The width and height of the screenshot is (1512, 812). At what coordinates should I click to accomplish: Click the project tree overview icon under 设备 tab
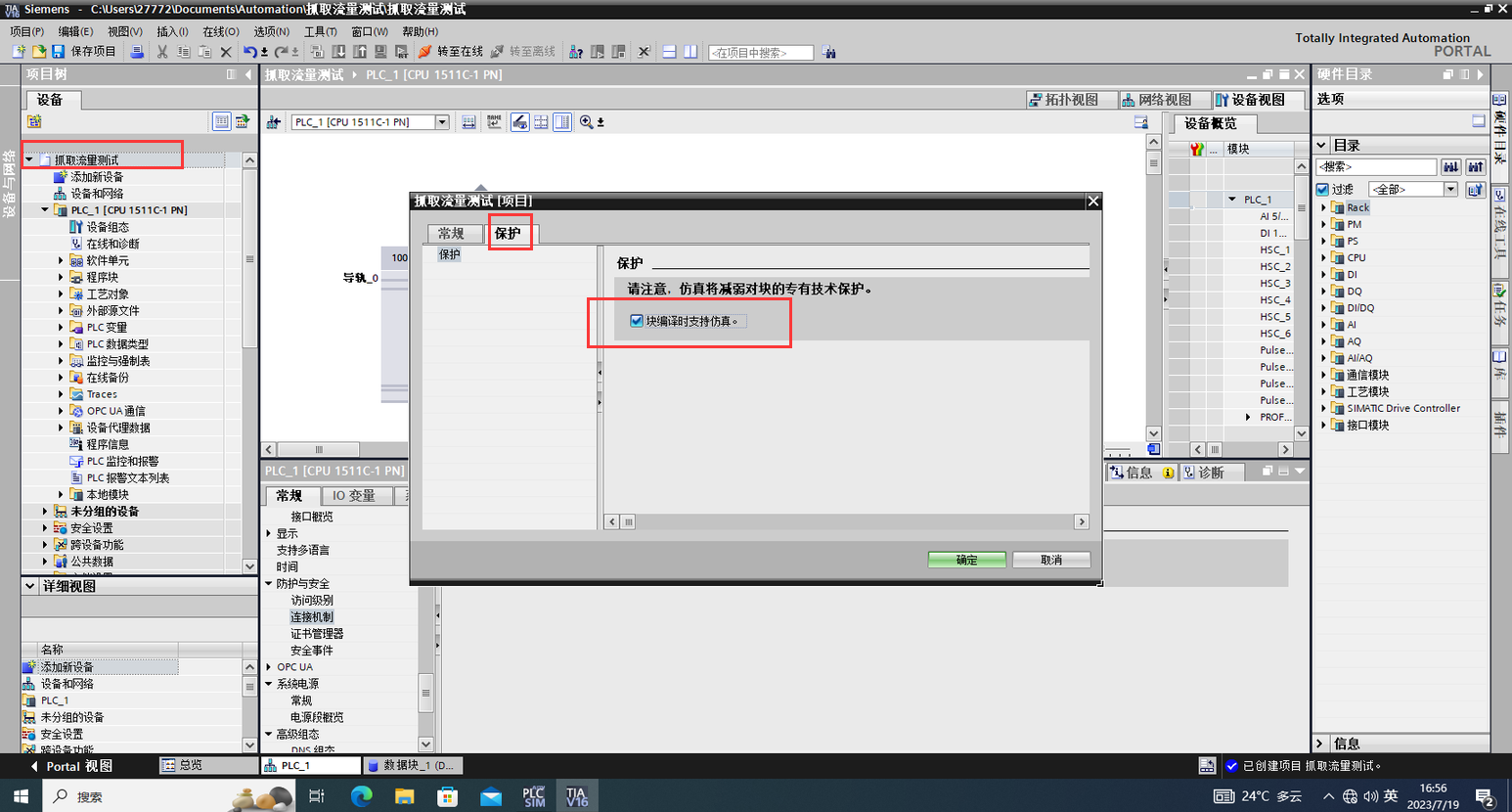tap(222, 120)
